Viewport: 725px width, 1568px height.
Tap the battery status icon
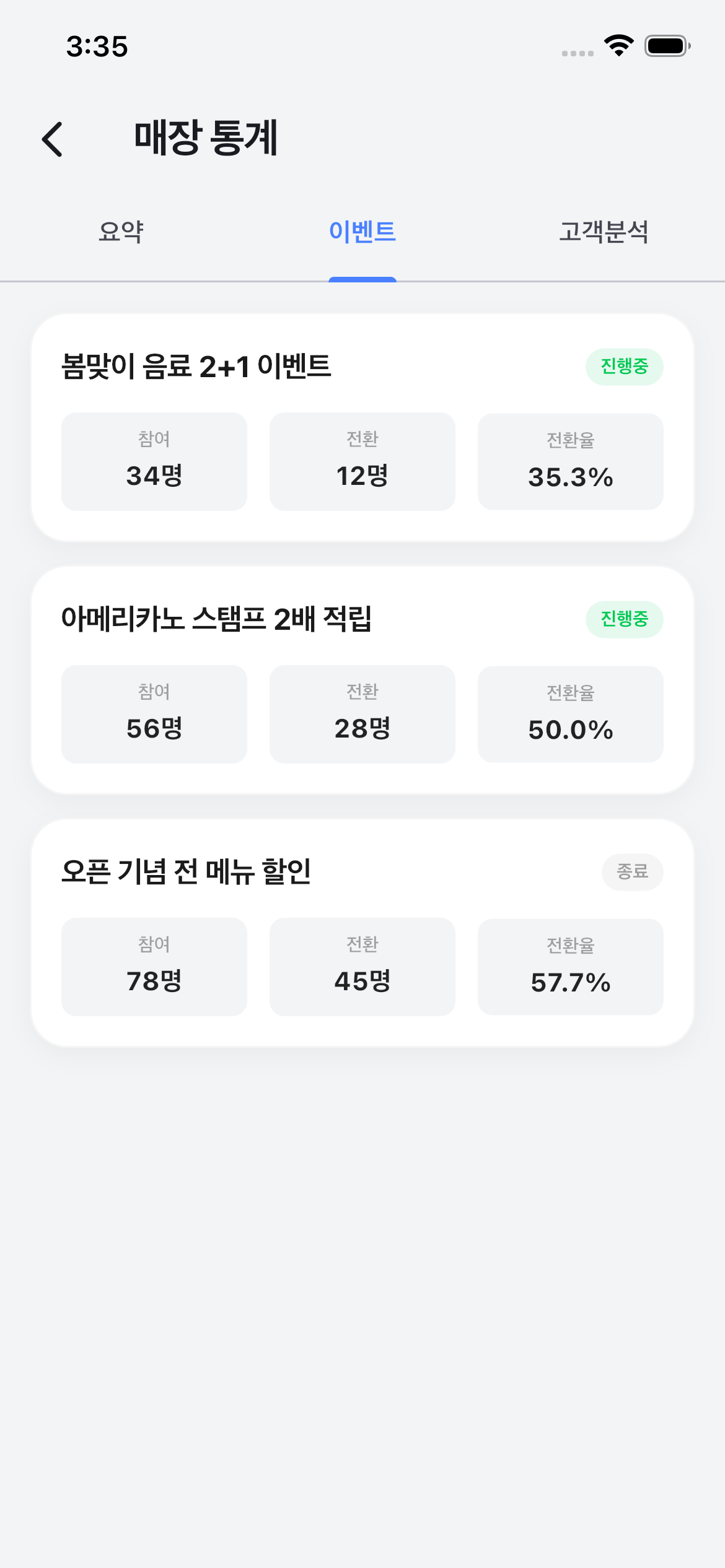click(x=667, y=46)
